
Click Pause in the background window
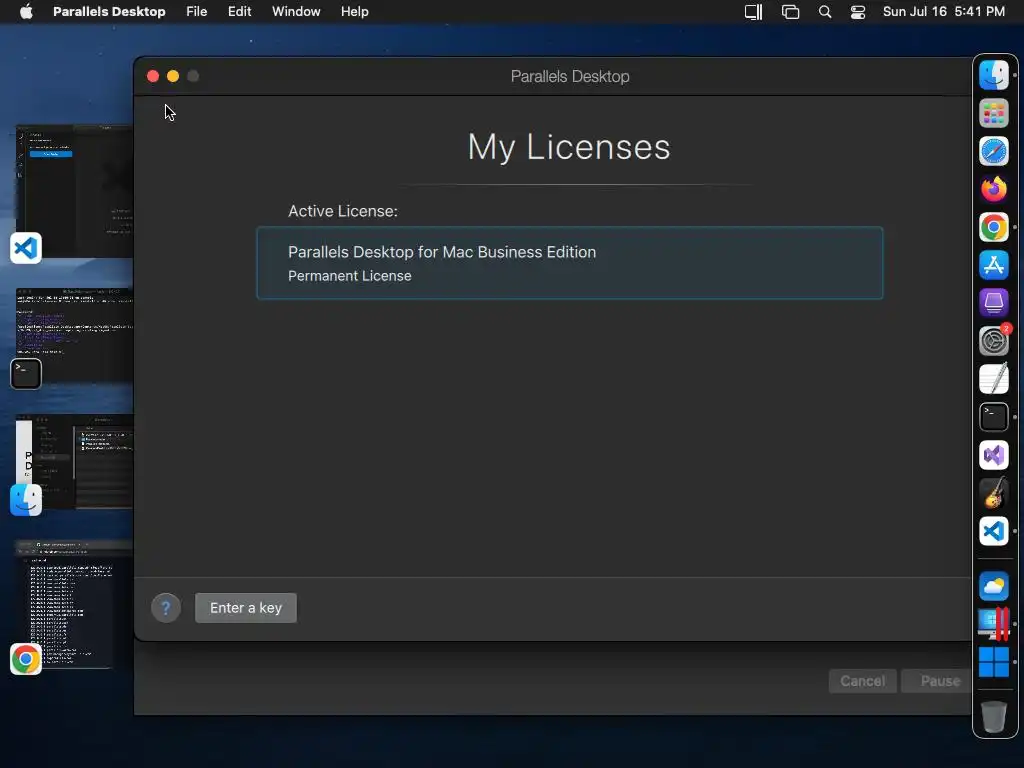[x=938, y=681]
